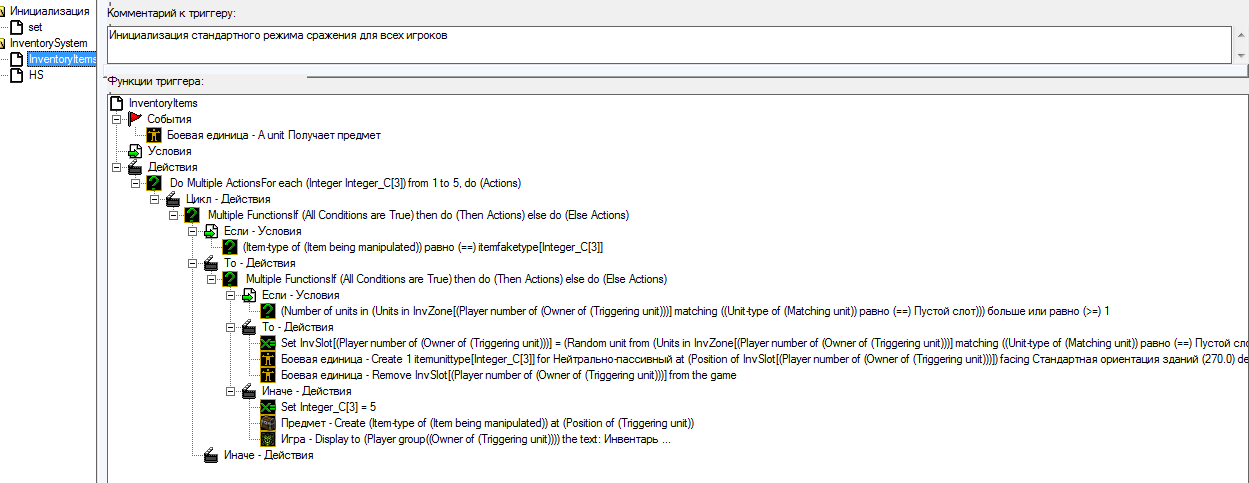Click the nested 'То - Действия' clapperboard icon
The image size is (1249, 483).
pyautogui.click(x=250, y=327)
